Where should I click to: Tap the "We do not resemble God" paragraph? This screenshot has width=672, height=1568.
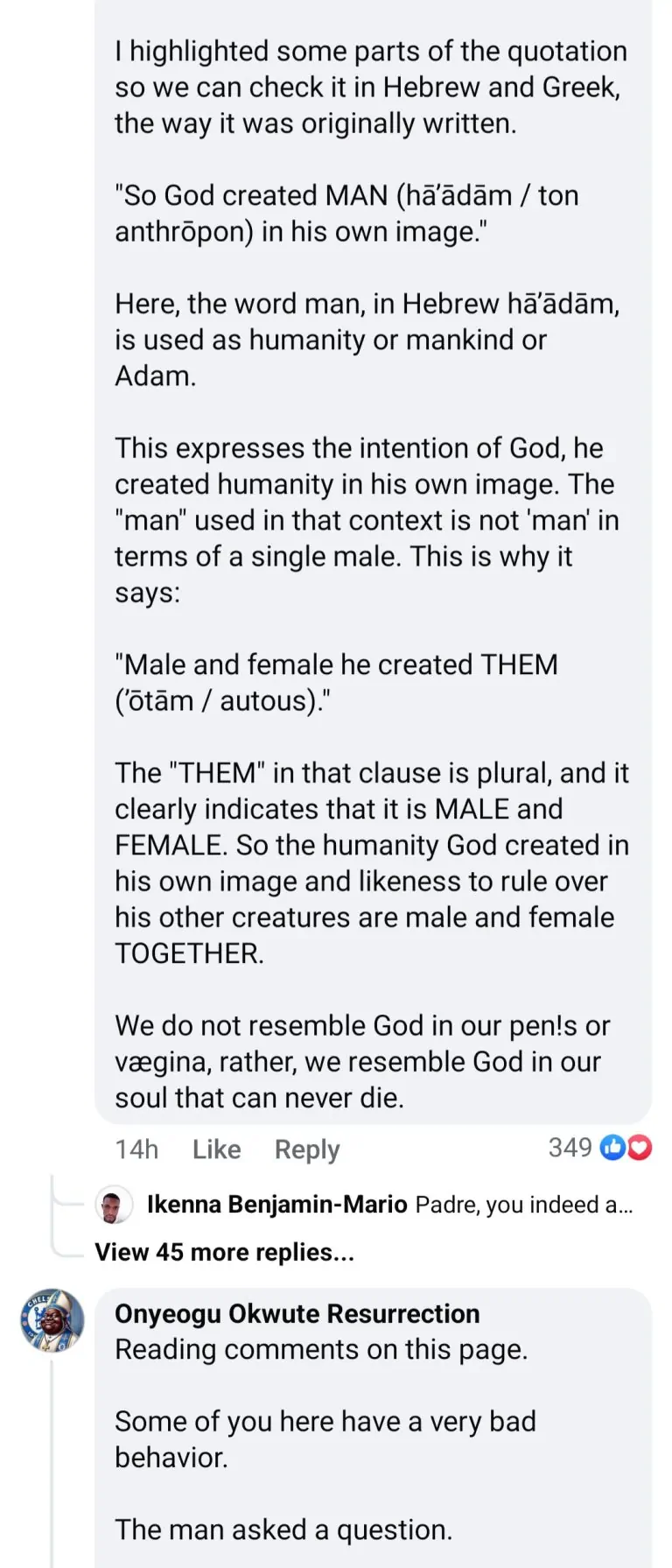[x=362, y=1061]
